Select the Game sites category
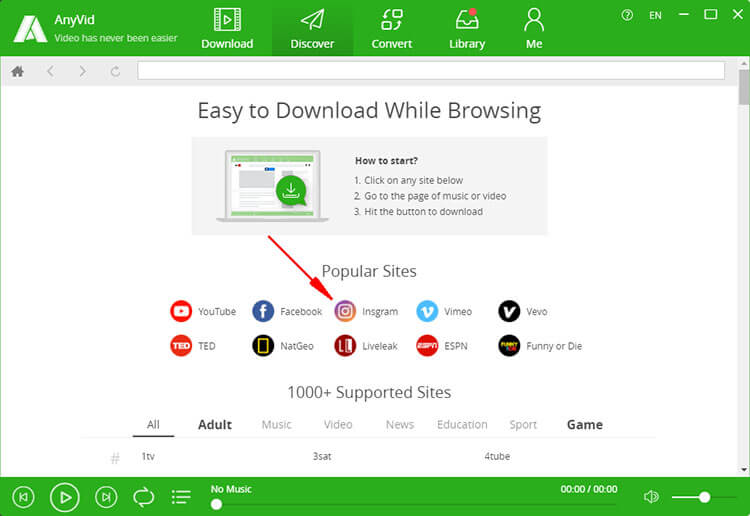Screen dimensions: 750x516 tap(585, 425)
